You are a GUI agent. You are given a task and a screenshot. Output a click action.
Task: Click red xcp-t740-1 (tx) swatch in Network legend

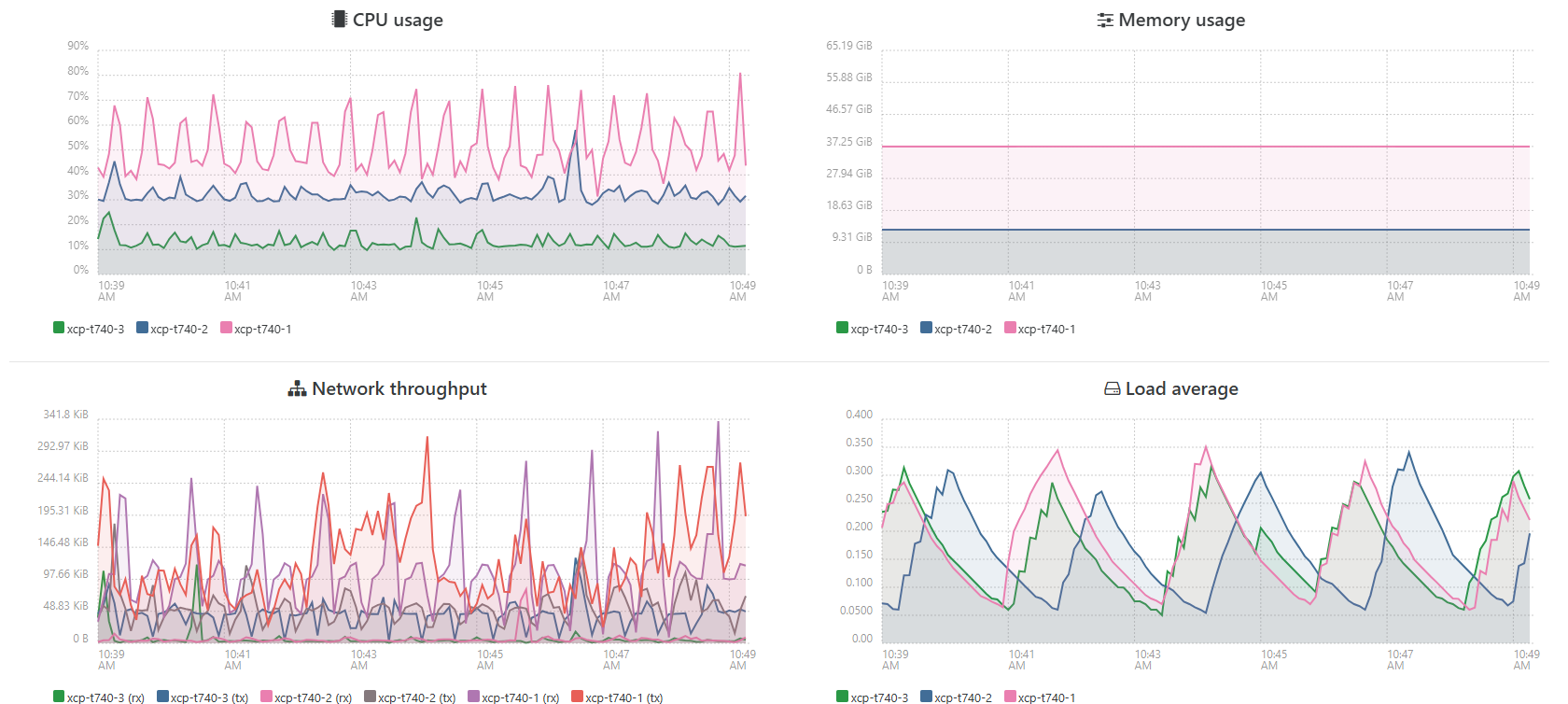pyautogui.click(x=577, y=697)
